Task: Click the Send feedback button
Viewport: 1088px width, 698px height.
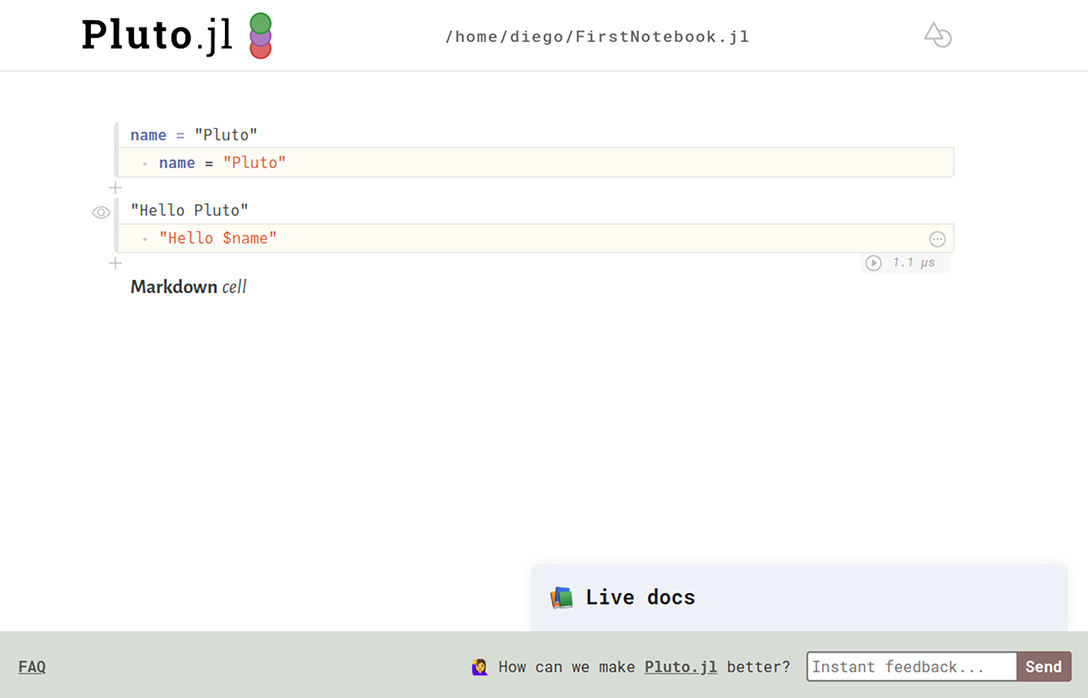Action: [1044, 667]
